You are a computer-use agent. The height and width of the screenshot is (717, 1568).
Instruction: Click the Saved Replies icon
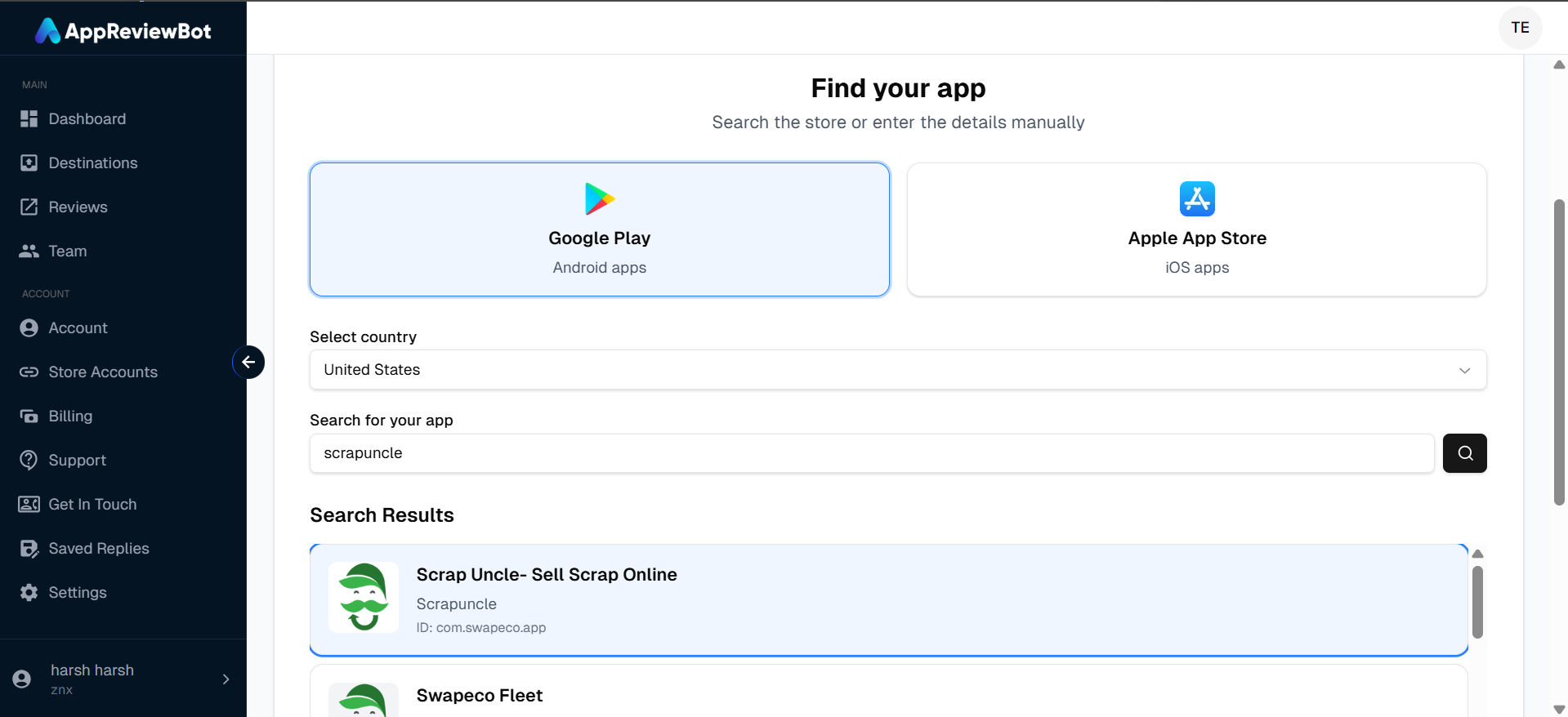[x=29, y=549]
